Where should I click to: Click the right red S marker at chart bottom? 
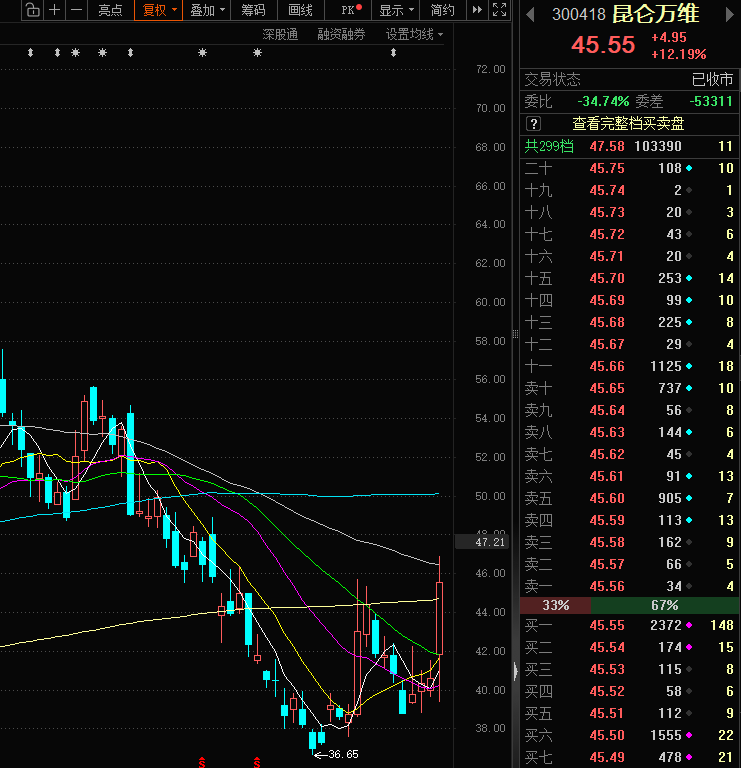257,763
